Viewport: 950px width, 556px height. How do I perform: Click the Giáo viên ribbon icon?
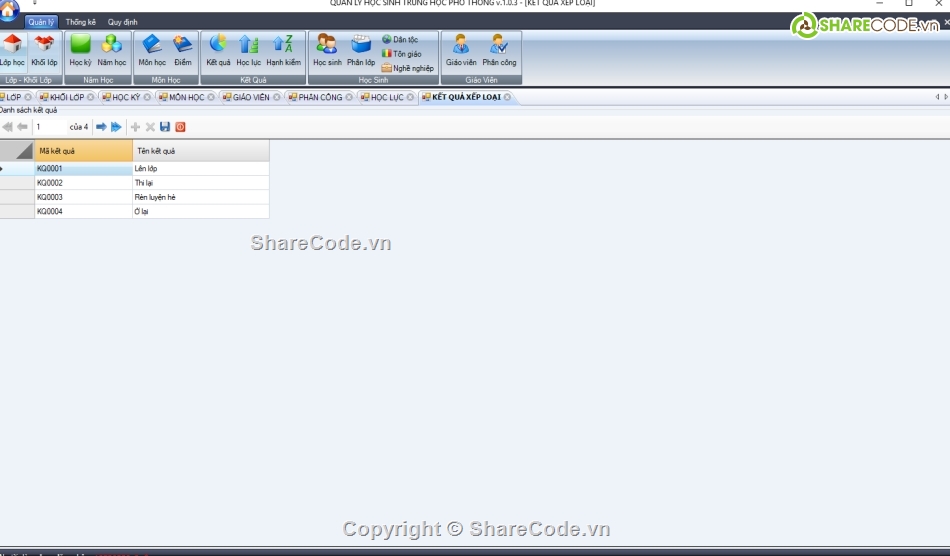[x=461, y=50]
